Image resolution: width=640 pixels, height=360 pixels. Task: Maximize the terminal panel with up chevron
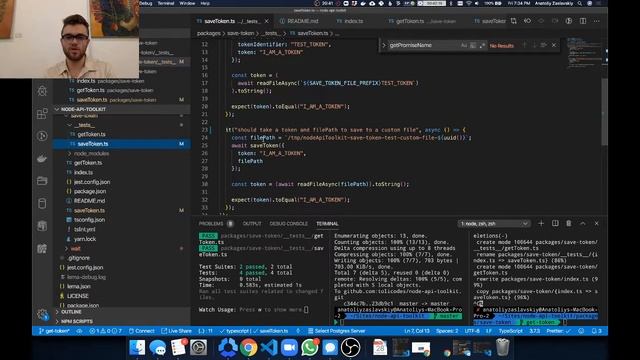582,223
